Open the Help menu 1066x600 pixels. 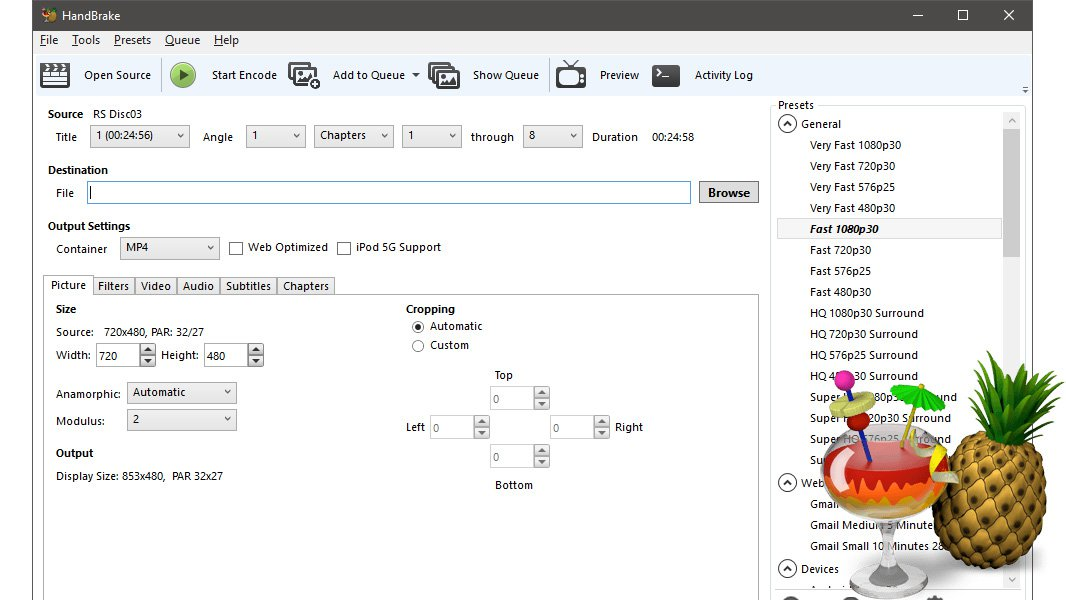click(x=226, y=40)
